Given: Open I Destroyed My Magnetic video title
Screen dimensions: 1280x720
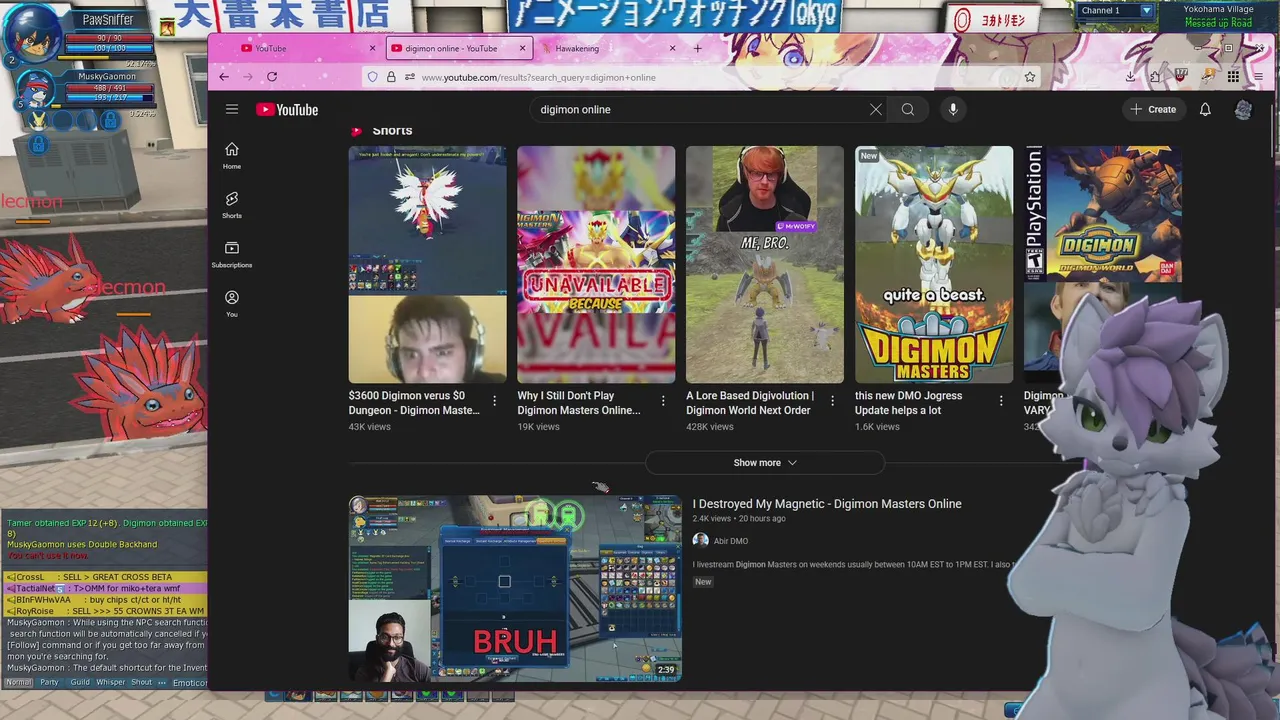Looking at the screenshot, I should (827, 504).
